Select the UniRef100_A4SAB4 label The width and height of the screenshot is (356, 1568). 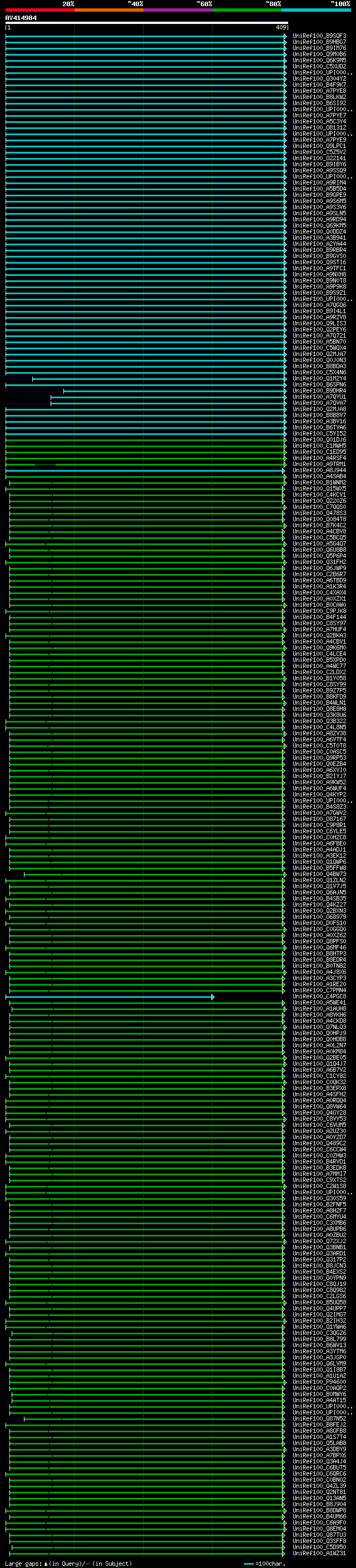(319, 477)
